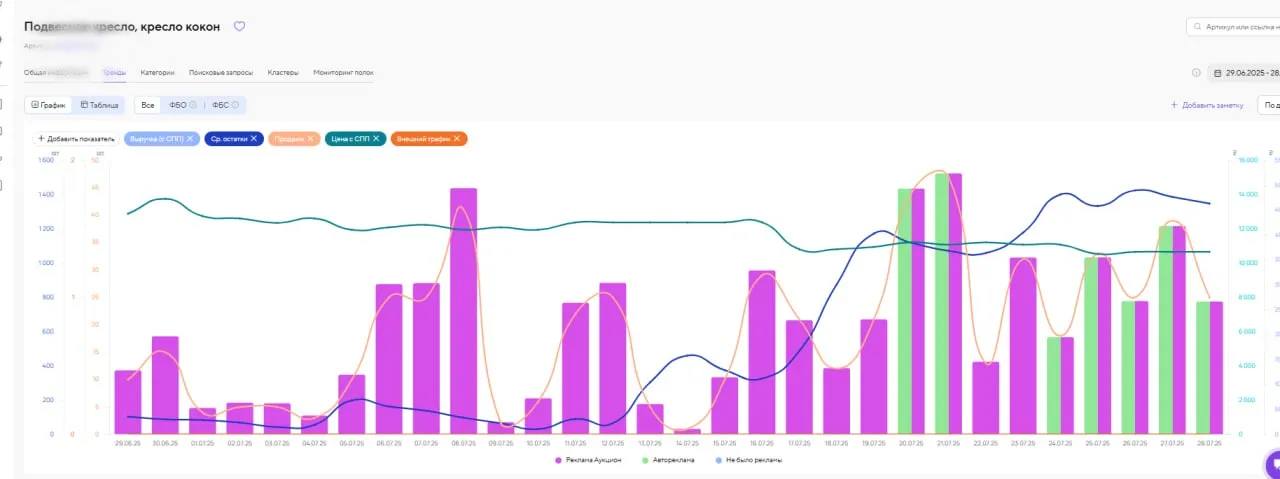
Task: Remove the 'Цена с СПП' metric chip
Action: [x=376, y=138]
